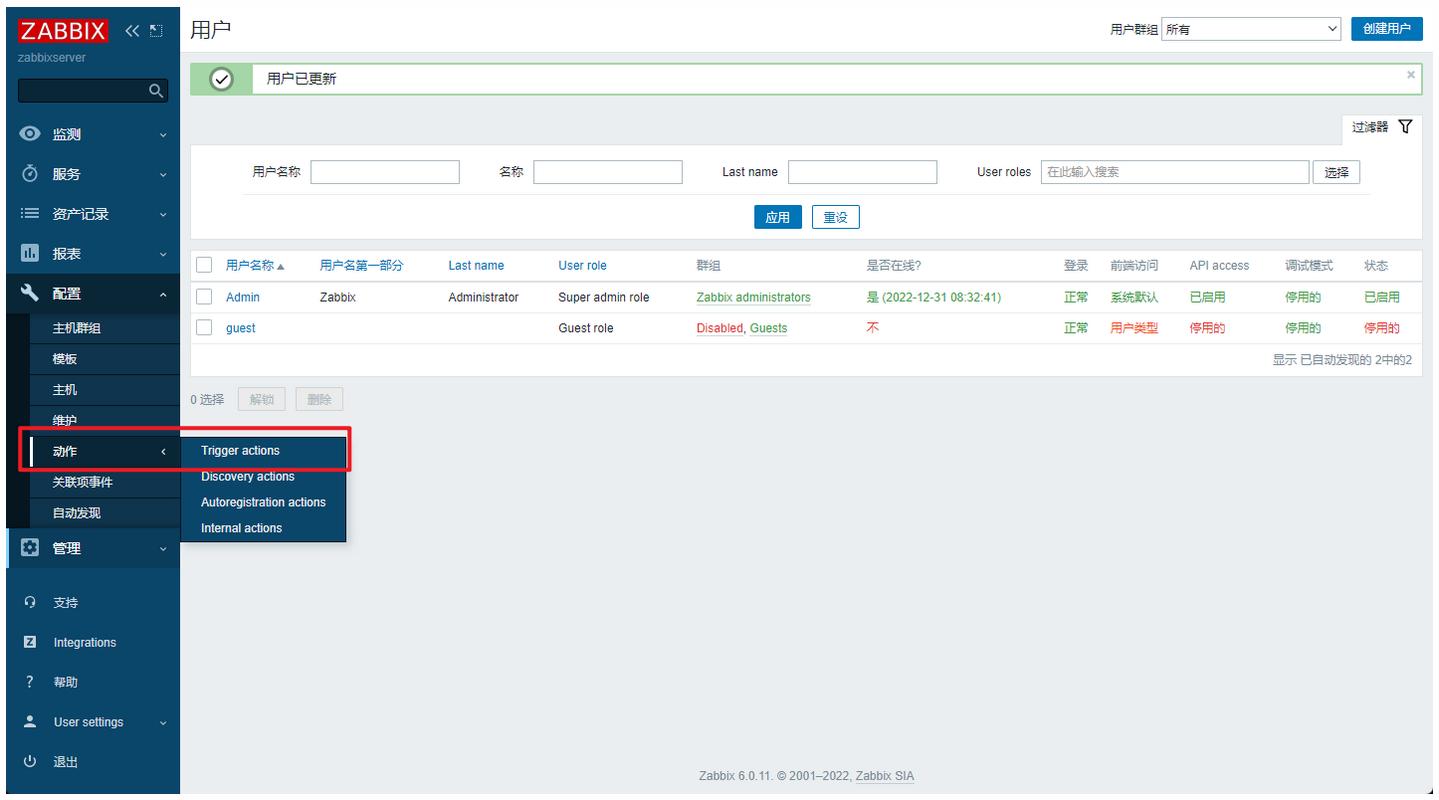
Task: Click 选择 button for User roles
Action: coord(1336,172)
